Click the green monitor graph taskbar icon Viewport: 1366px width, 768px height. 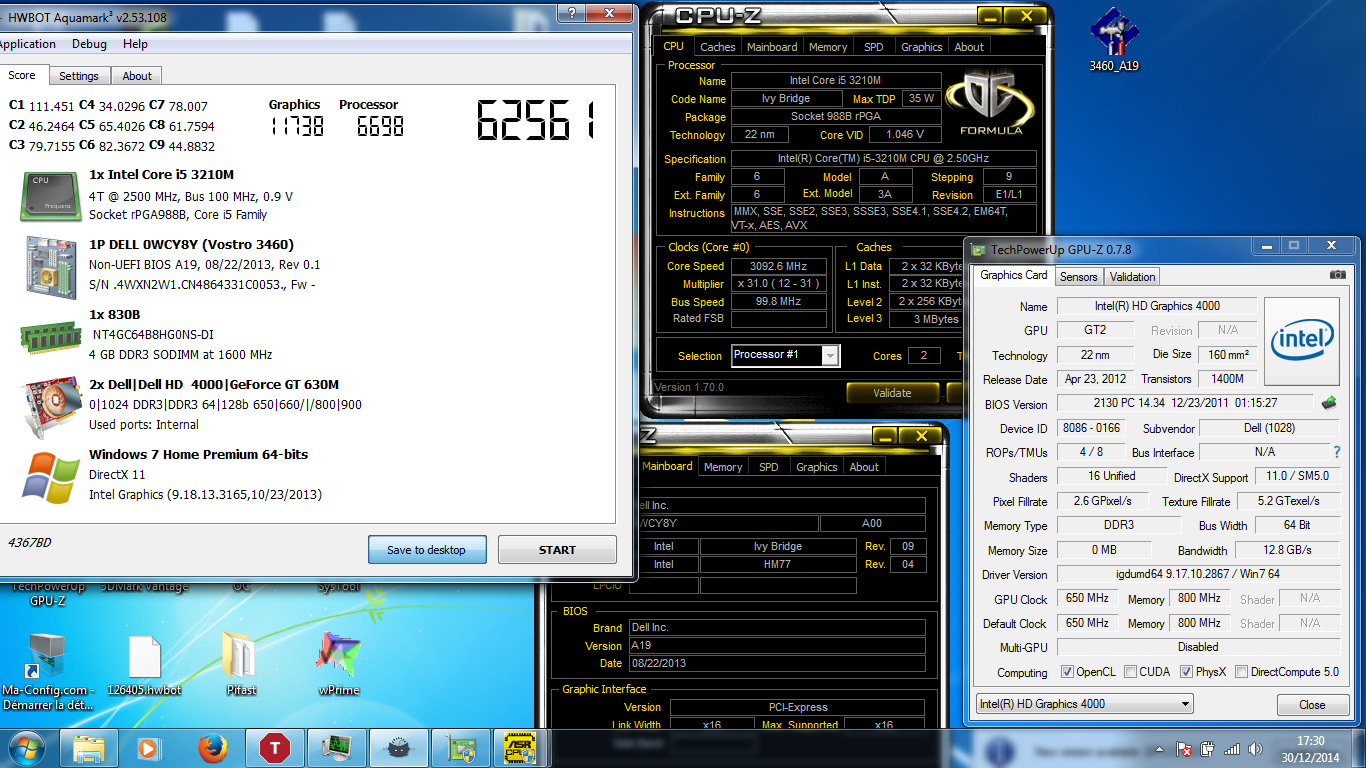point(336,748)
